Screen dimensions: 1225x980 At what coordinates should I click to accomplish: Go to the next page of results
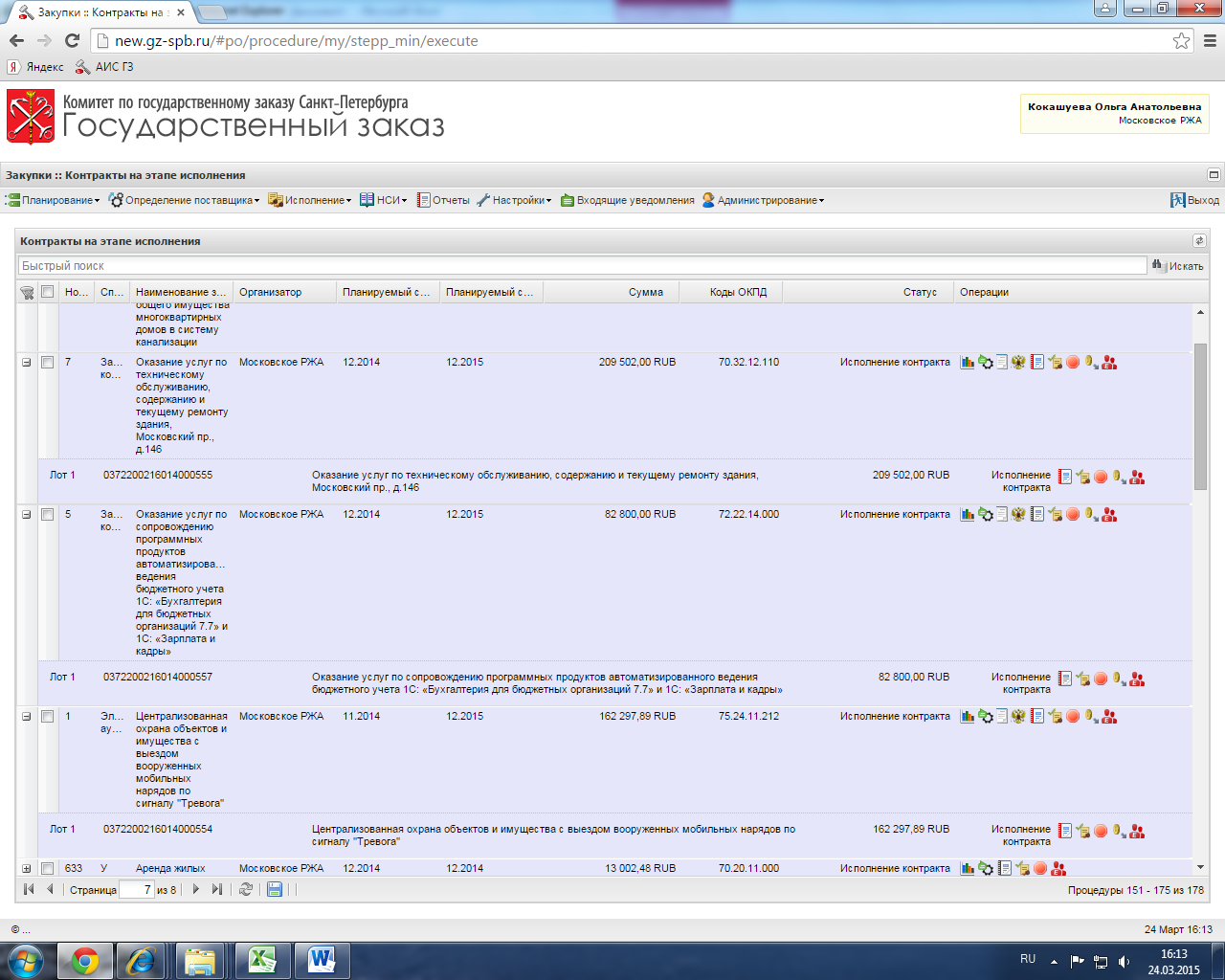point(195,889)
